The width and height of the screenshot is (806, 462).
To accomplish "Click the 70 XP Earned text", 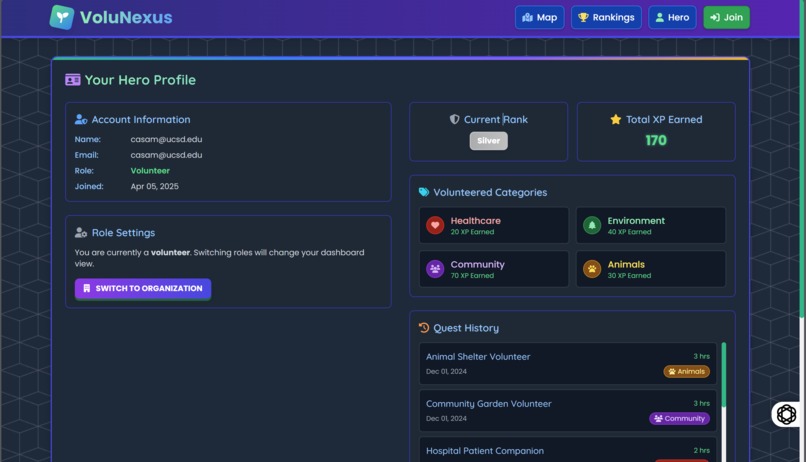I will 472,275.
